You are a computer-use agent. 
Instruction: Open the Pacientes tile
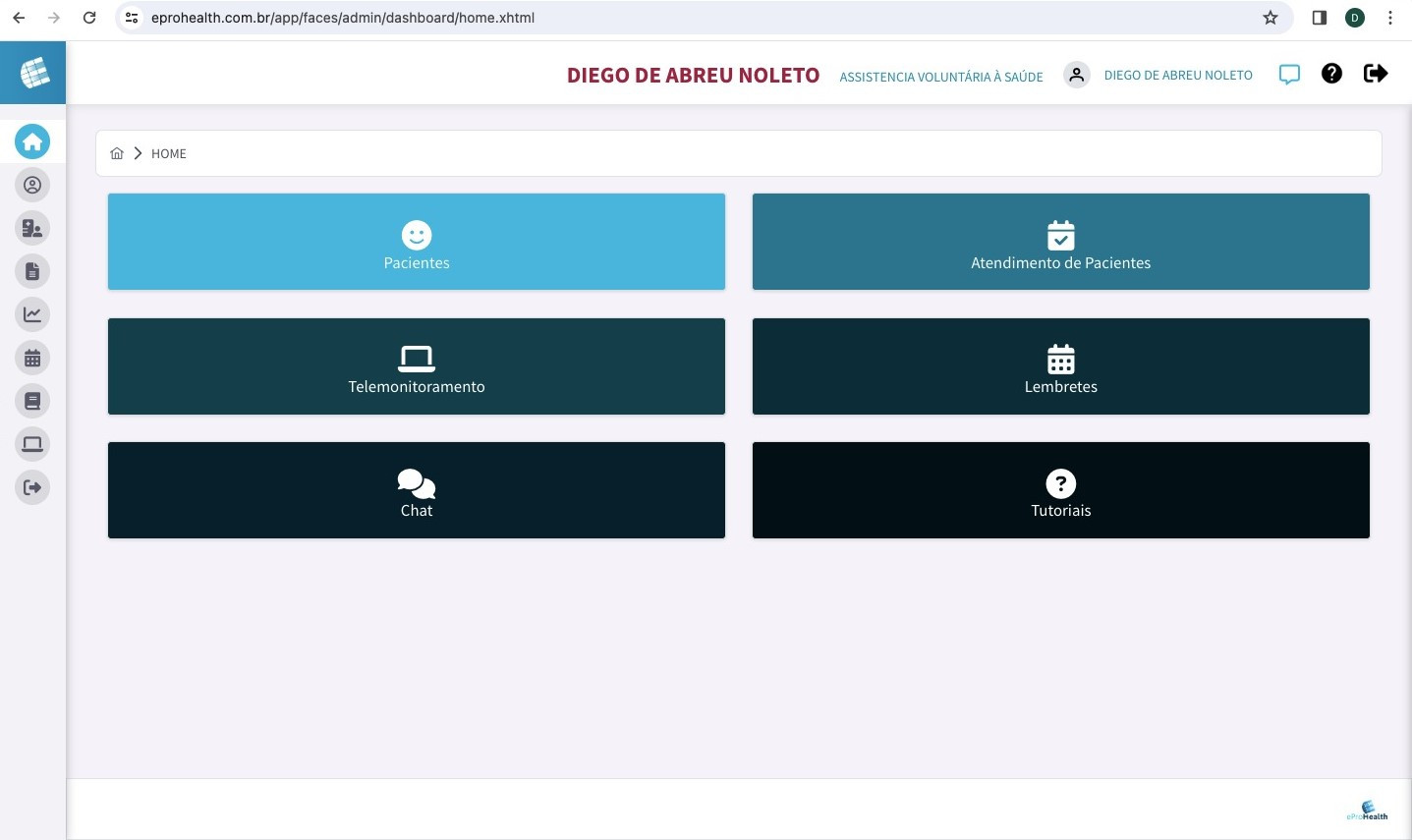click(x=417, y=242)
